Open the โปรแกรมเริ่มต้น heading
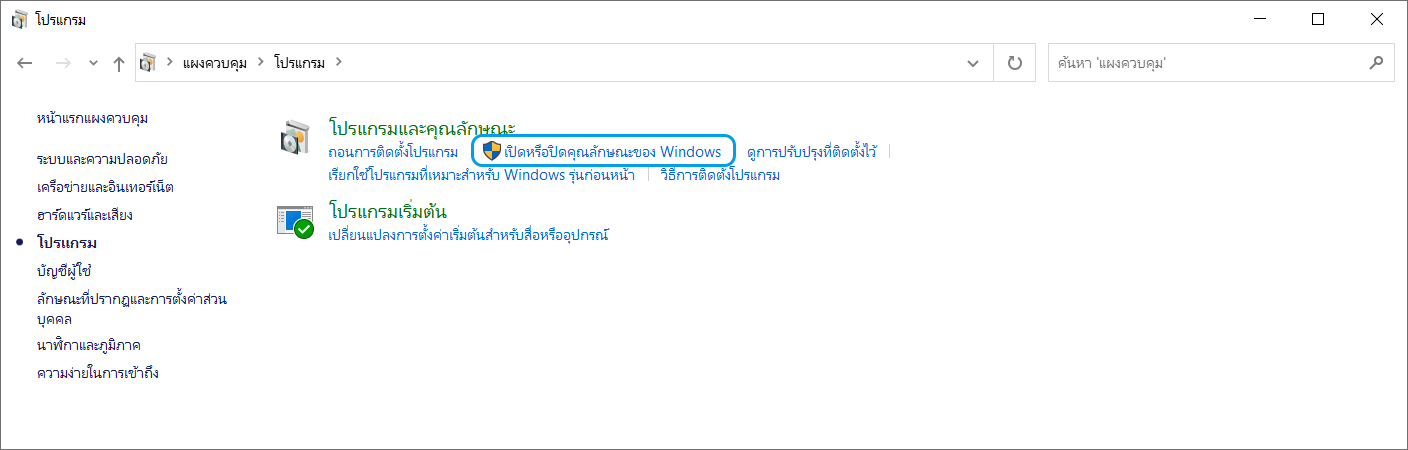Screen dimensions: 1408x450 tap(387, 212)
